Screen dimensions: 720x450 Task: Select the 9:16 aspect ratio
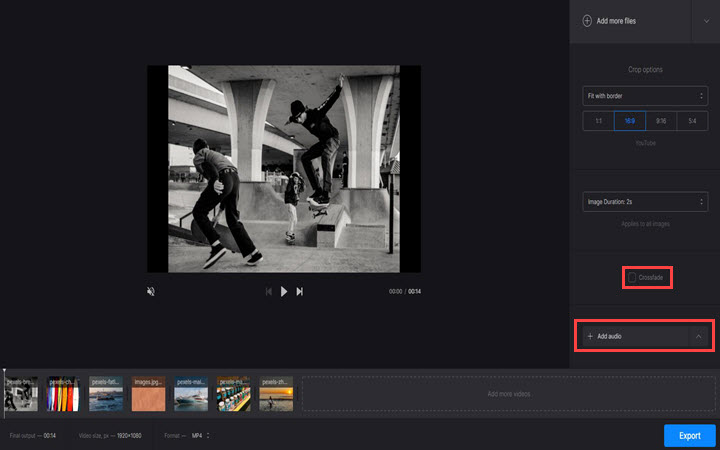coord(661,120)
